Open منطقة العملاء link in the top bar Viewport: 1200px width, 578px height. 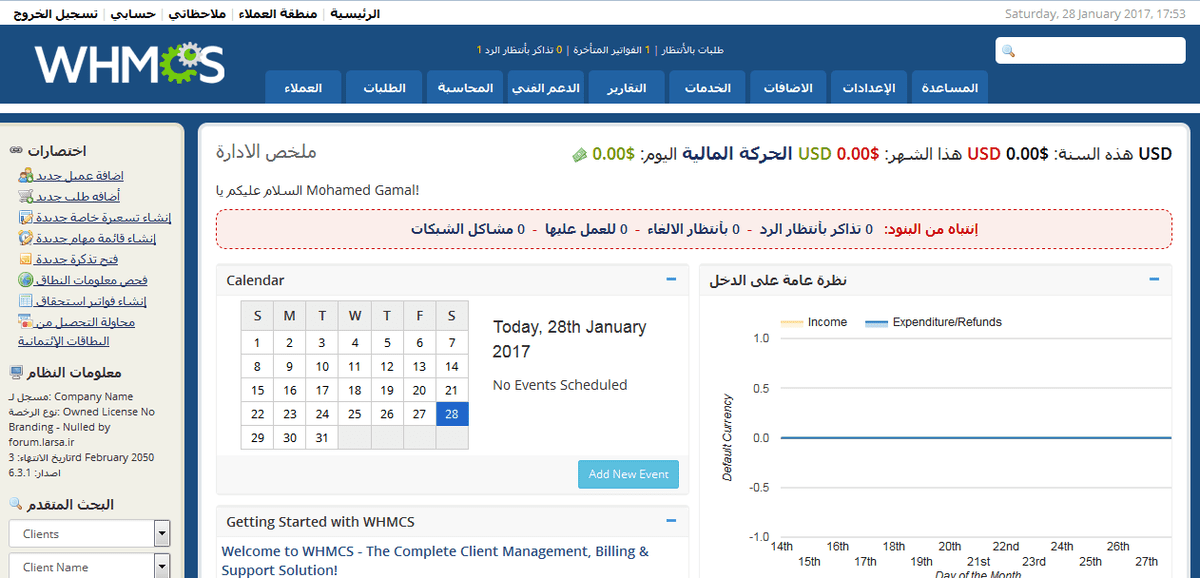coord(279,14)
